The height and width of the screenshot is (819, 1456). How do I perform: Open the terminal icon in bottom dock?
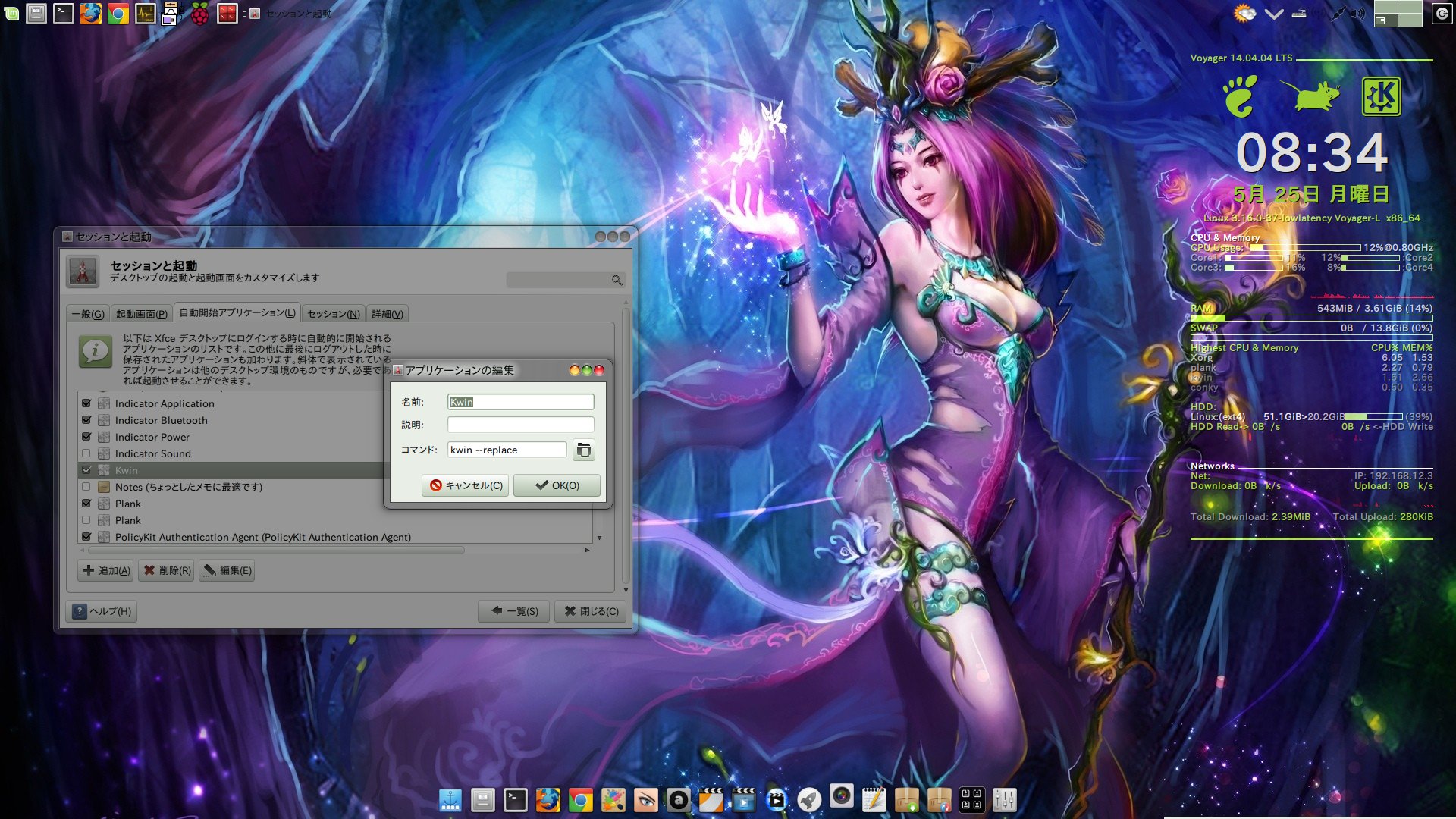[x=515, y=800]
